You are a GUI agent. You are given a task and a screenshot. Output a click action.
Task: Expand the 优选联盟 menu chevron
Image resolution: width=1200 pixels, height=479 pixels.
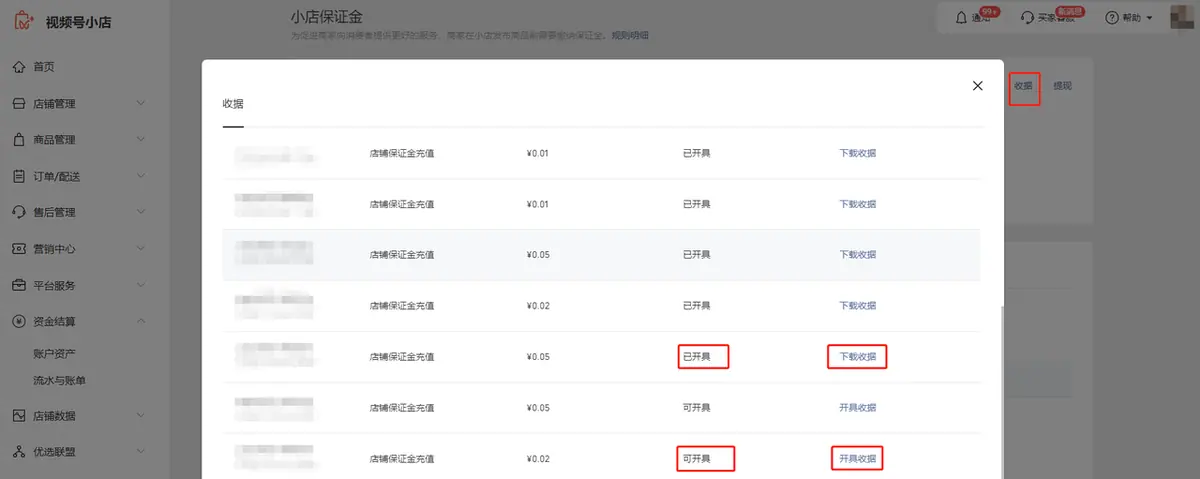pos(140,452)
